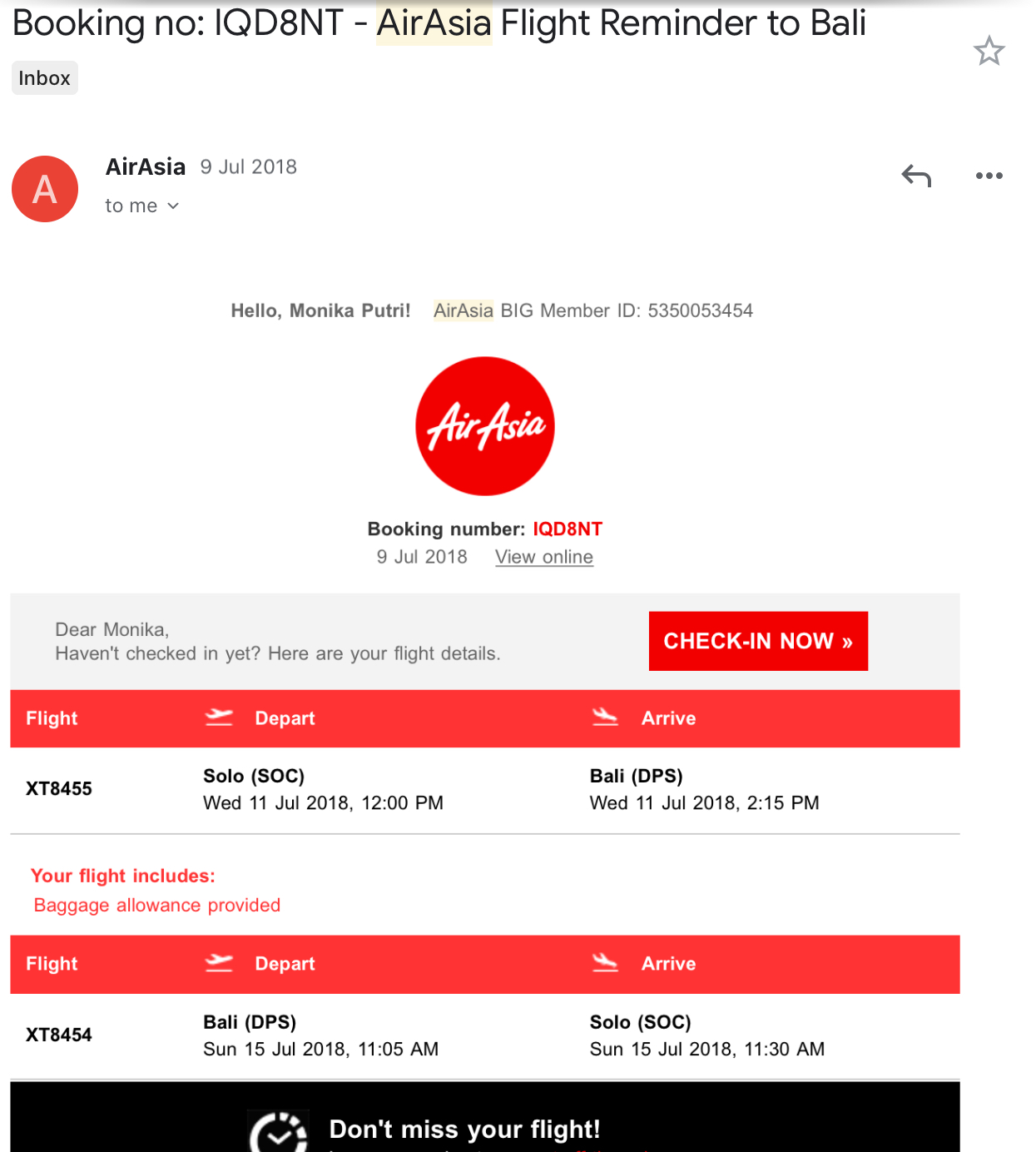Click the first Depart takeoff plane icon

click(219, 717)
